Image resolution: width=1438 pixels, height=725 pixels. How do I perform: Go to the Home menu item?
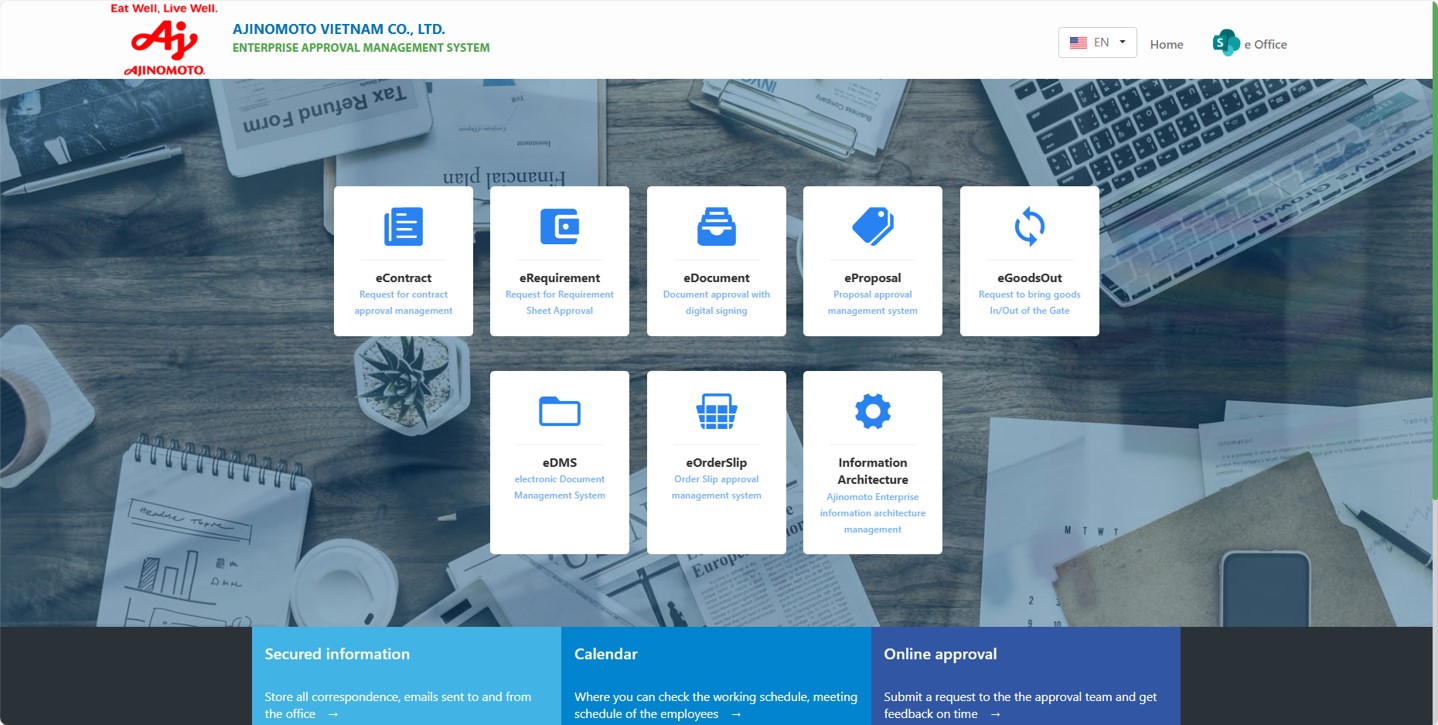point(1166,44)
